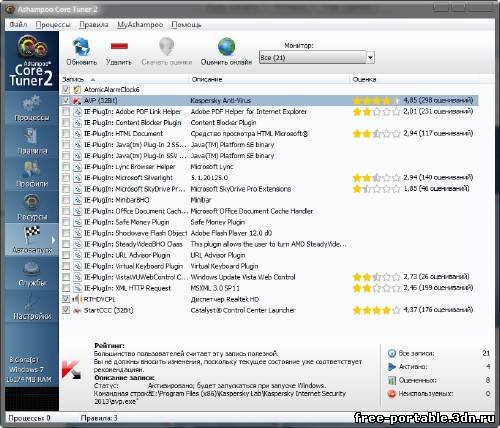The image size is (500, 428).
Task: Toggle the AVP (32Bit) checkbox
Action: pyautogui.click(x=66, y=100)
